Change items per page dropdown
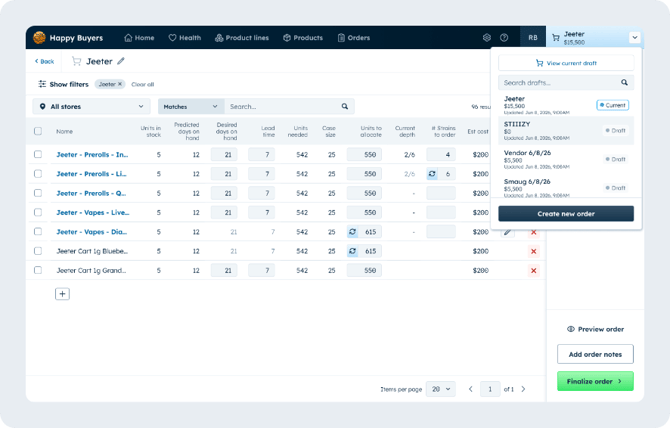The height and width of the screenshot is (428, 670). [441, 389]
